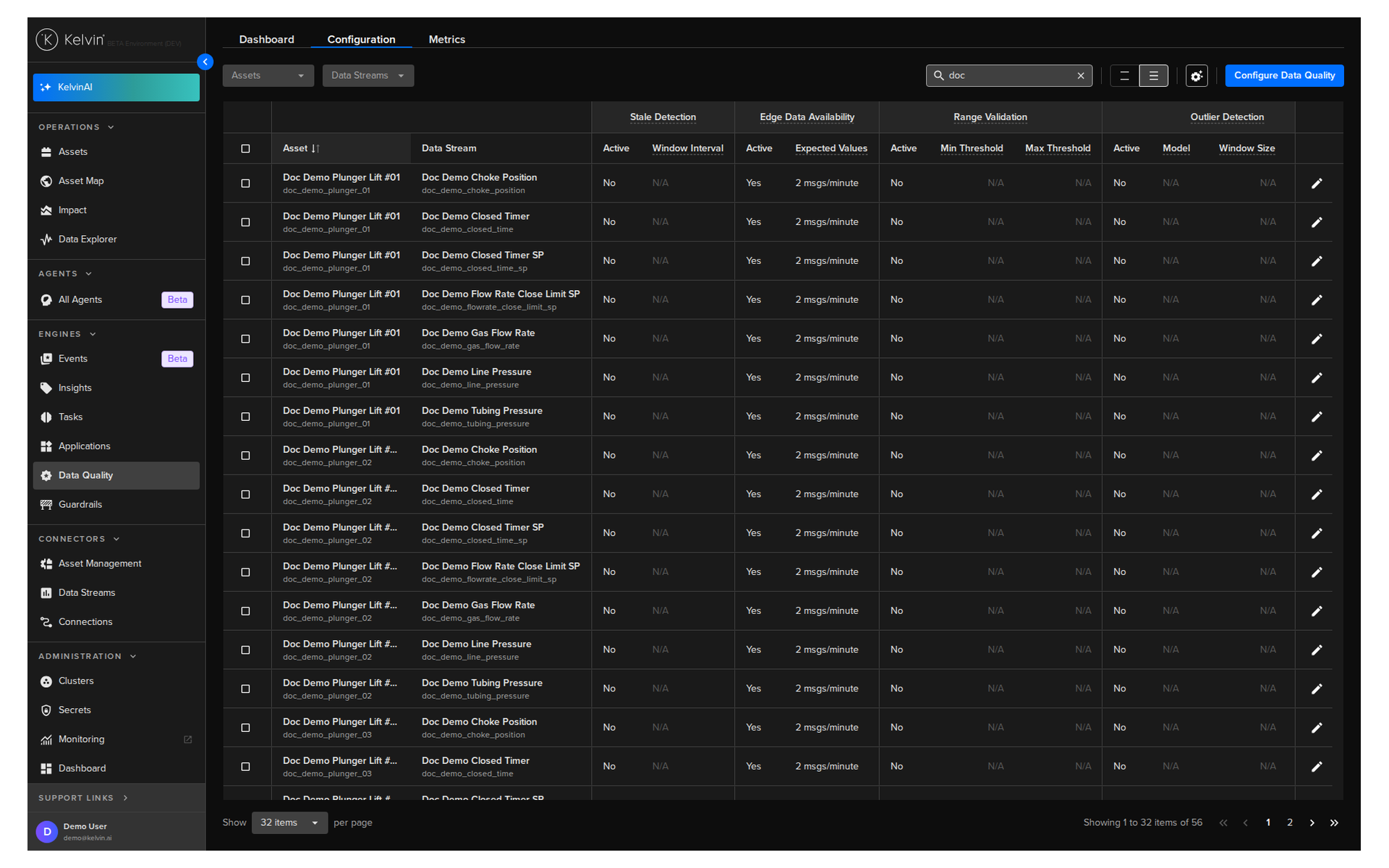Edit Doc Demo Plunger Lift #01 Choke Position row
Image resolution: width=1389 pixels, height=868 pixels.
pyautogui.click(x=1317, y=184)
